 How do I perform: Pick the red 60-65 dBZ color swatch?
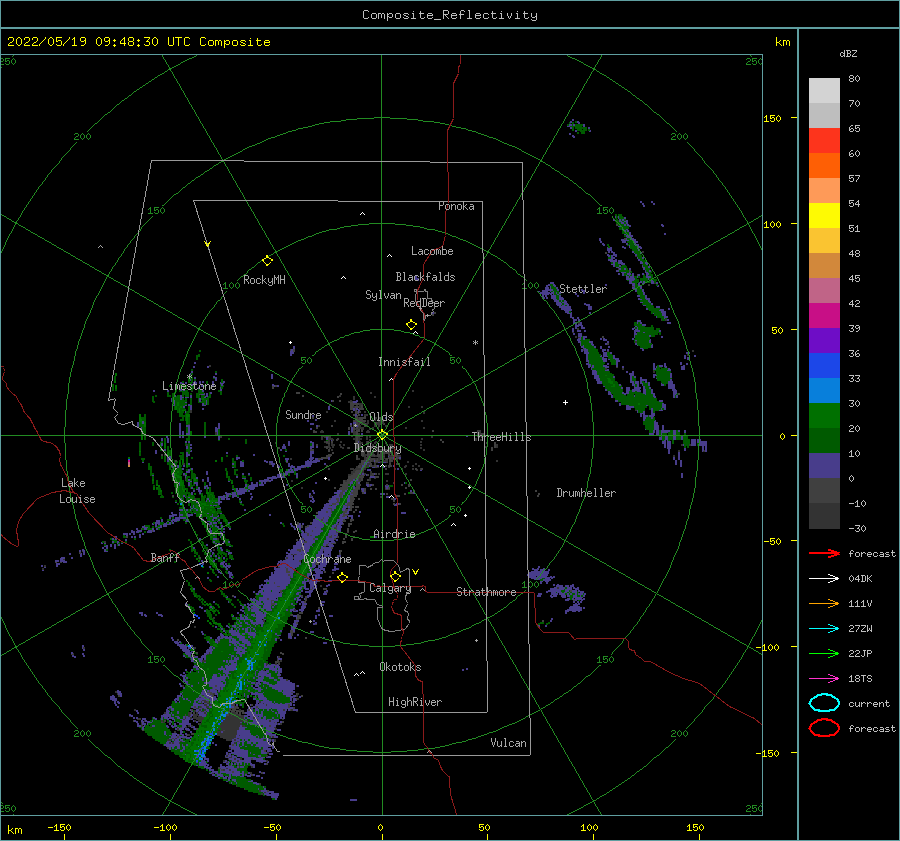click(x=824, y=140)
